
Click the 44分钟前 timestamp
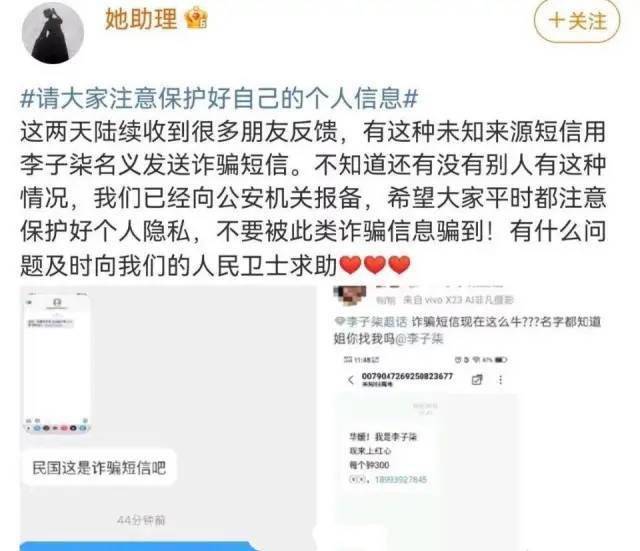click(x=141, y=520)
